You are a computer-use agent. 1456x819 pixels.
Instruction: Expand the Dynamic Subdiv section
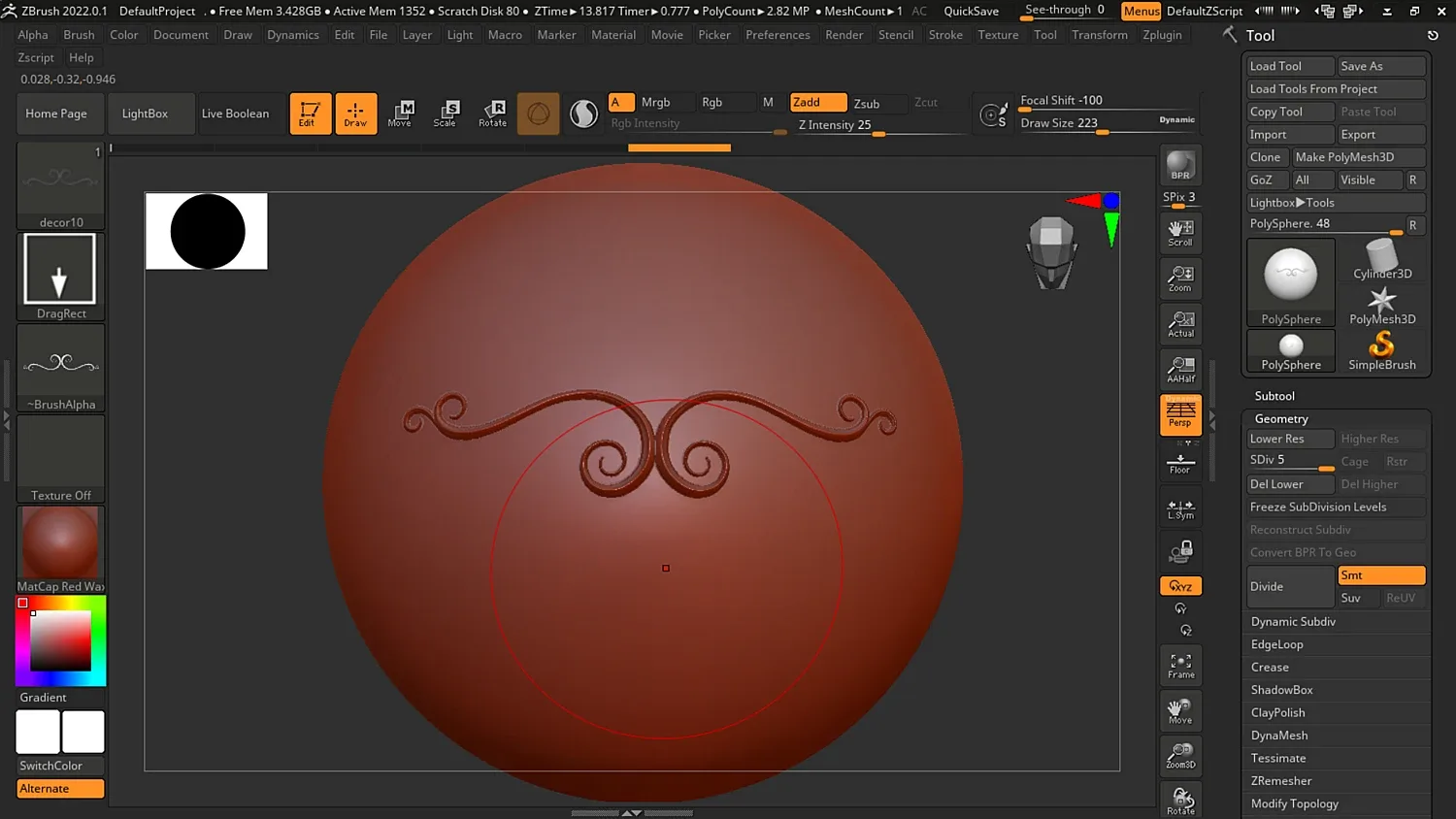click(1293, 622)
